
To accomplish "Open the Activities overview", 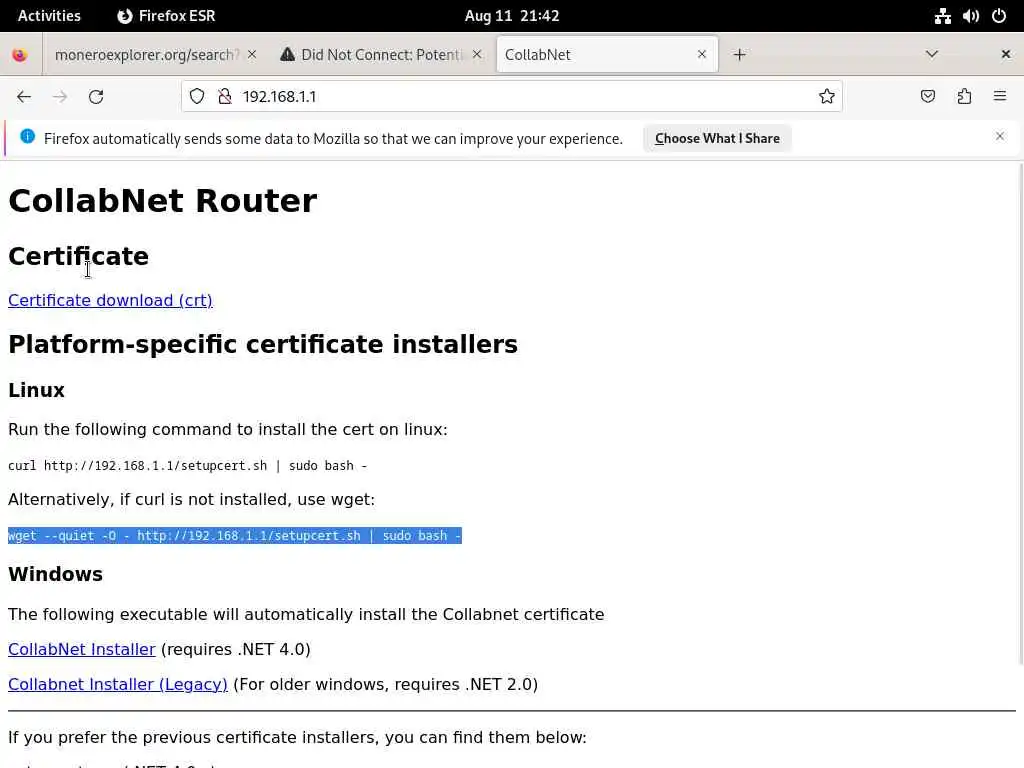I will [x=49, y=16].
